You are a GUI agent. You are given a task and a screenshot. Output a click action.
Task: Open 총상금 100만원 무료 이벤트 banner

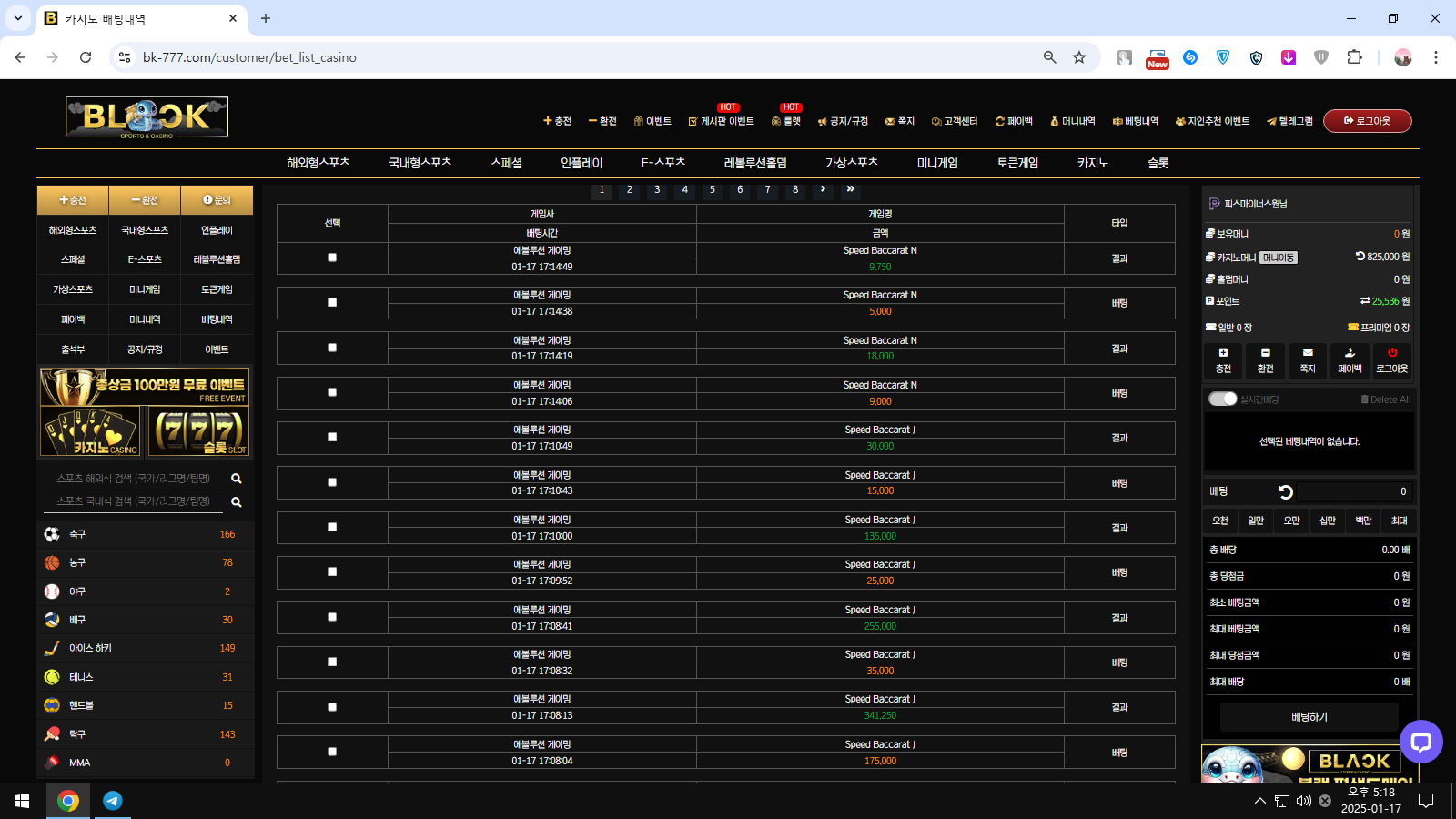pos(145,387)
